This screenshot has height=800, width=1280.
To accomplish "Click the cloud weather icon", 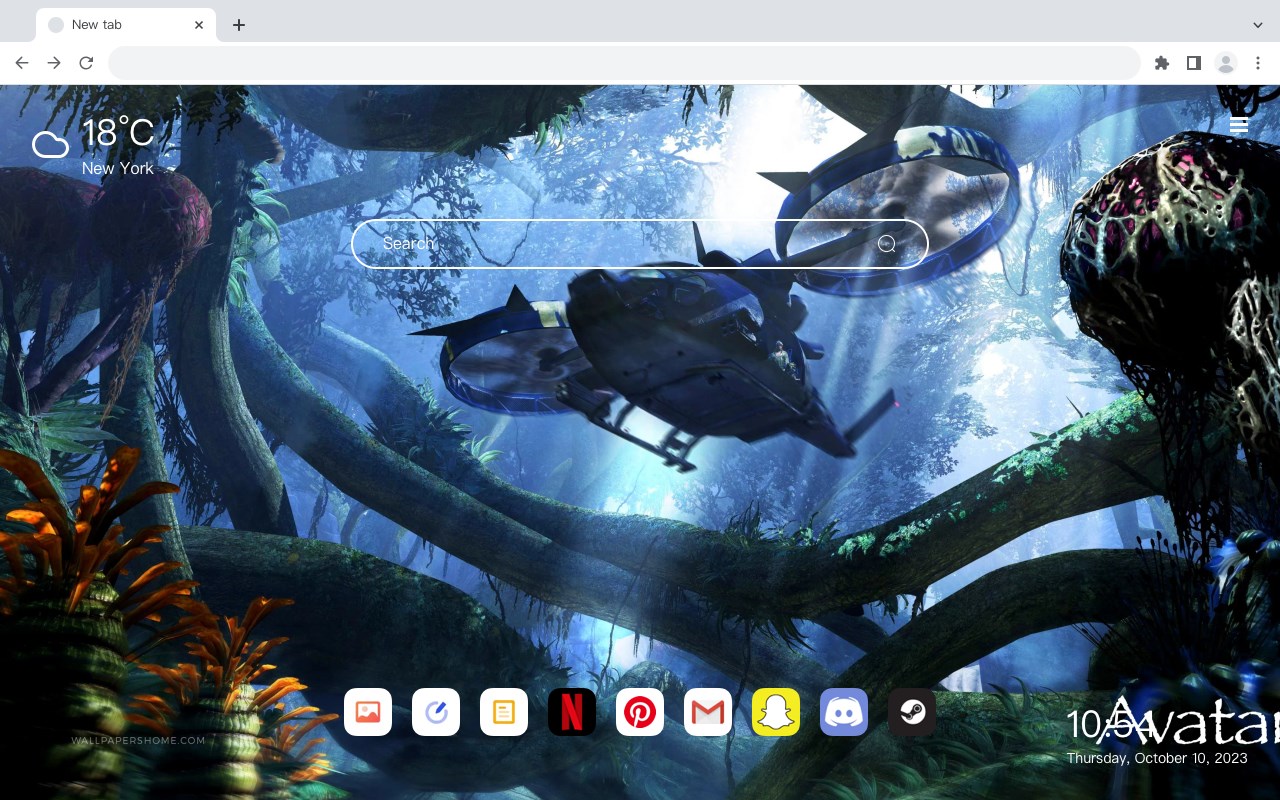I will pos(50,145).
